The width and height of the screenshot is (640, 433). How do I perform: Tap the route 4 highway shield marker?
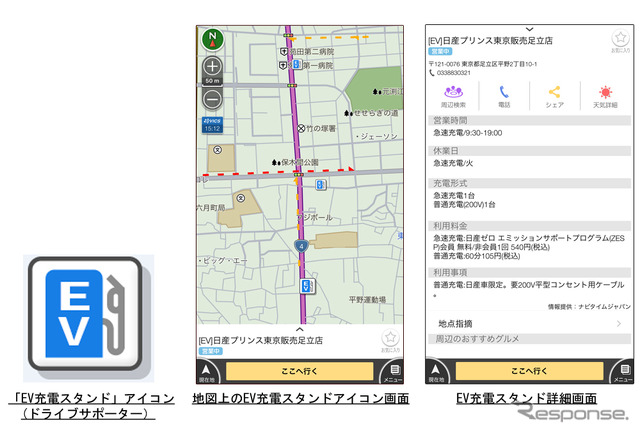(301, 246)
